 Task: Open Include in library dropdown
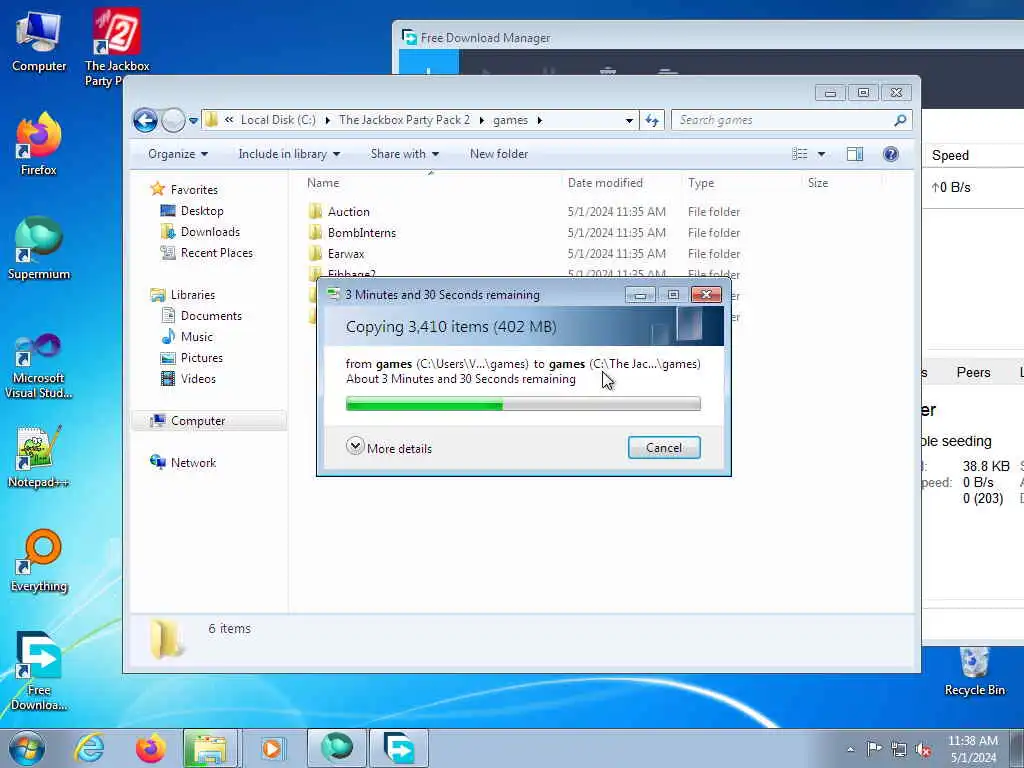coord(289,154)
